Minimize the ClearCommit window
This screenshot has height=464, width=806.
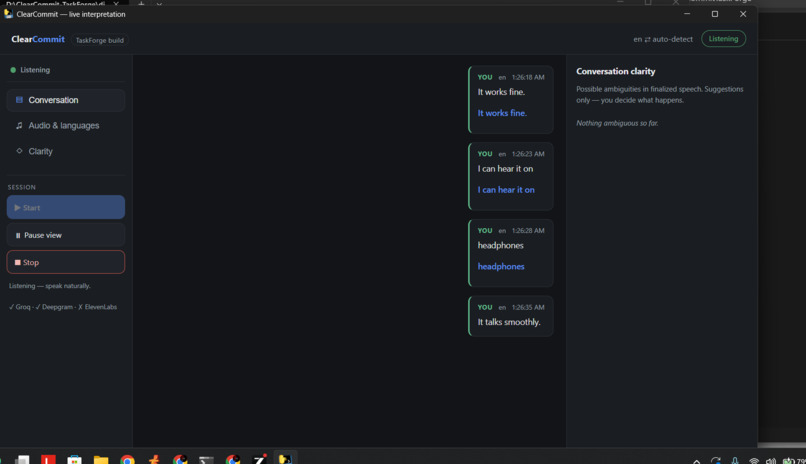[687, 14]
